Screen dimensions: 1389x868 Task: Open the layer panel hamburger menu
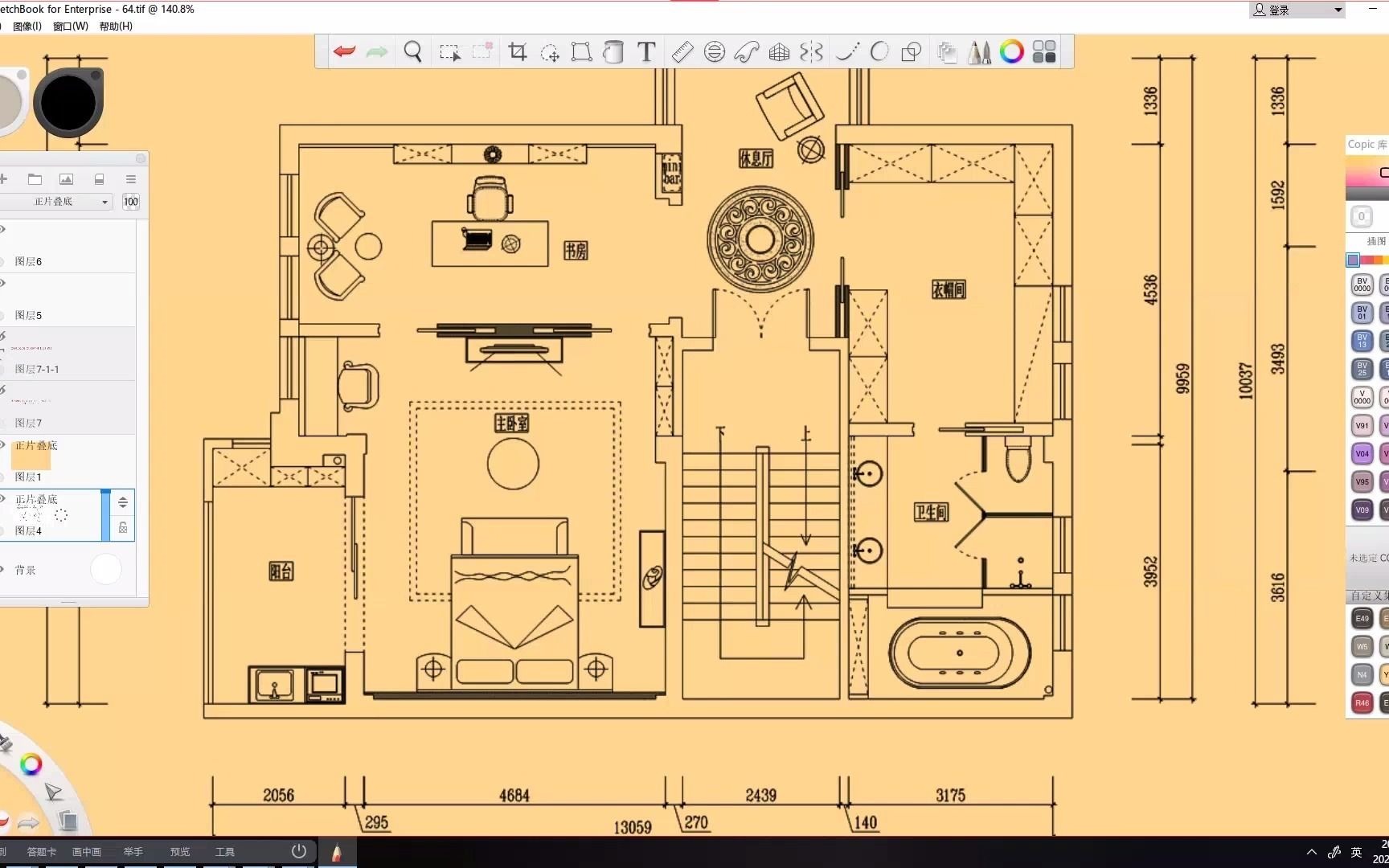131,179
